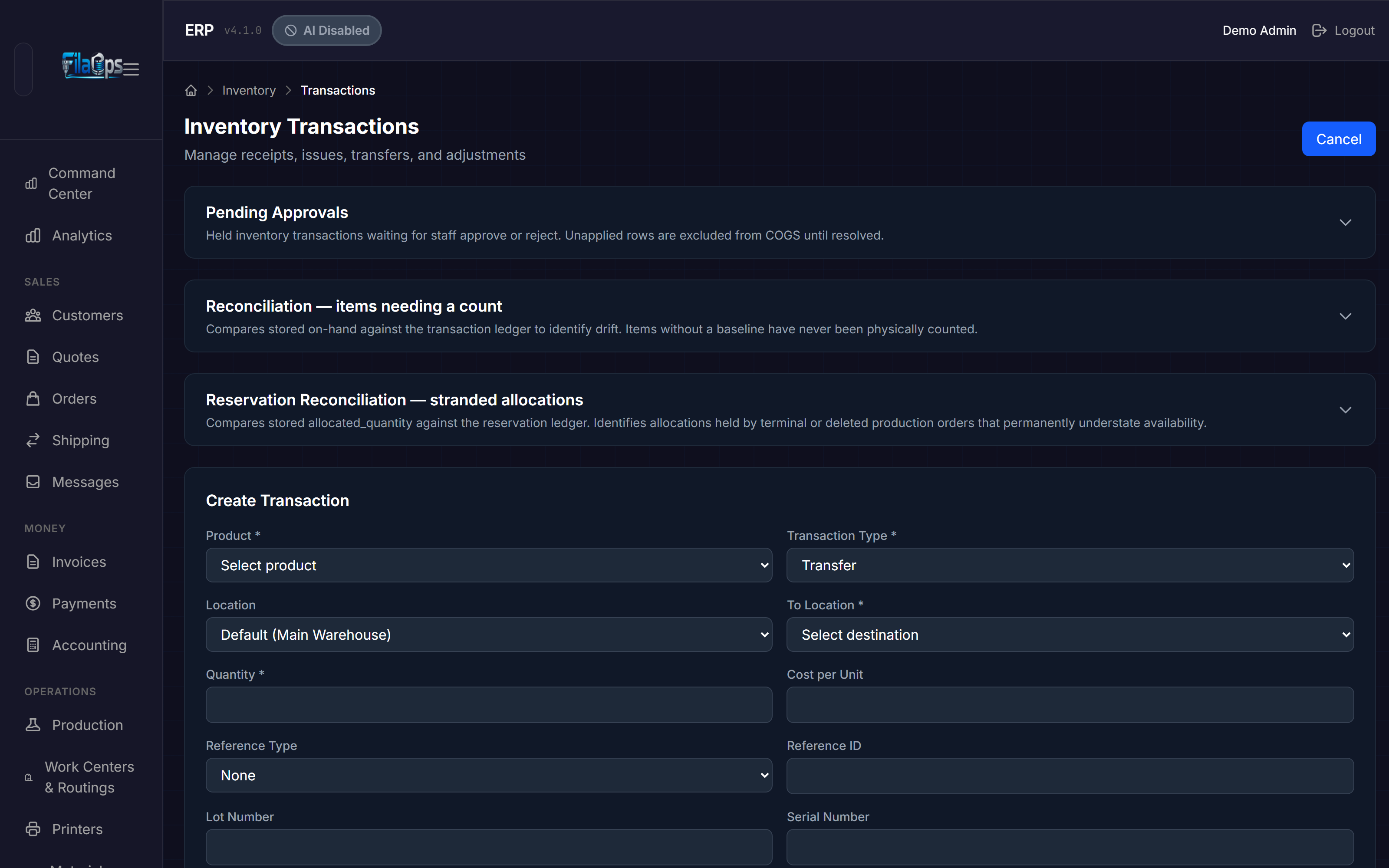Toggle the sidebar hamburger menu icon
Viewport: 1389px width, 868px height.
coord(132,69)
